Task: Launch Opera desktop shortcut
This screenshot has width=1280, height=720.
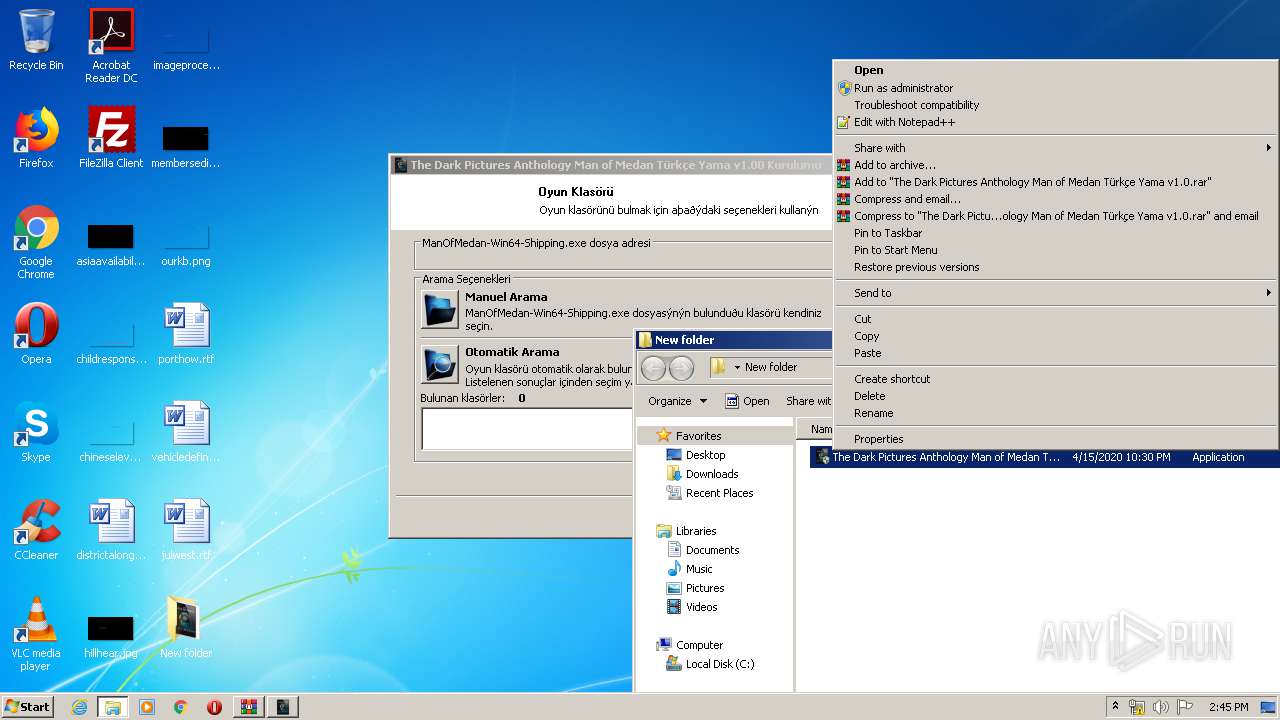Action: pyautogui.click(x=36, y=334)
